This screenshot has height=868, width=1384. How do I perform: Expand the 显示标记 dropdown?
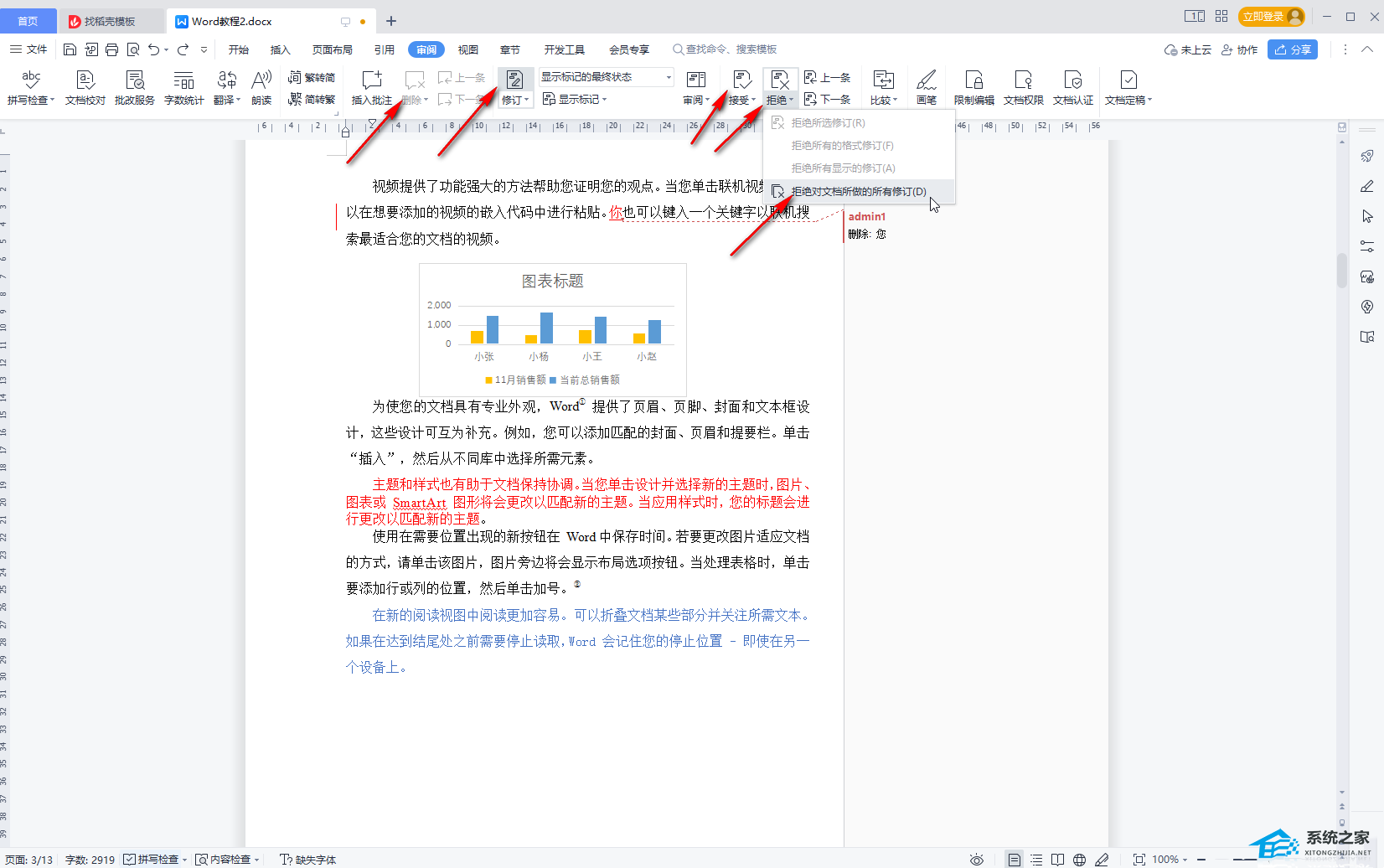(575, 99)
